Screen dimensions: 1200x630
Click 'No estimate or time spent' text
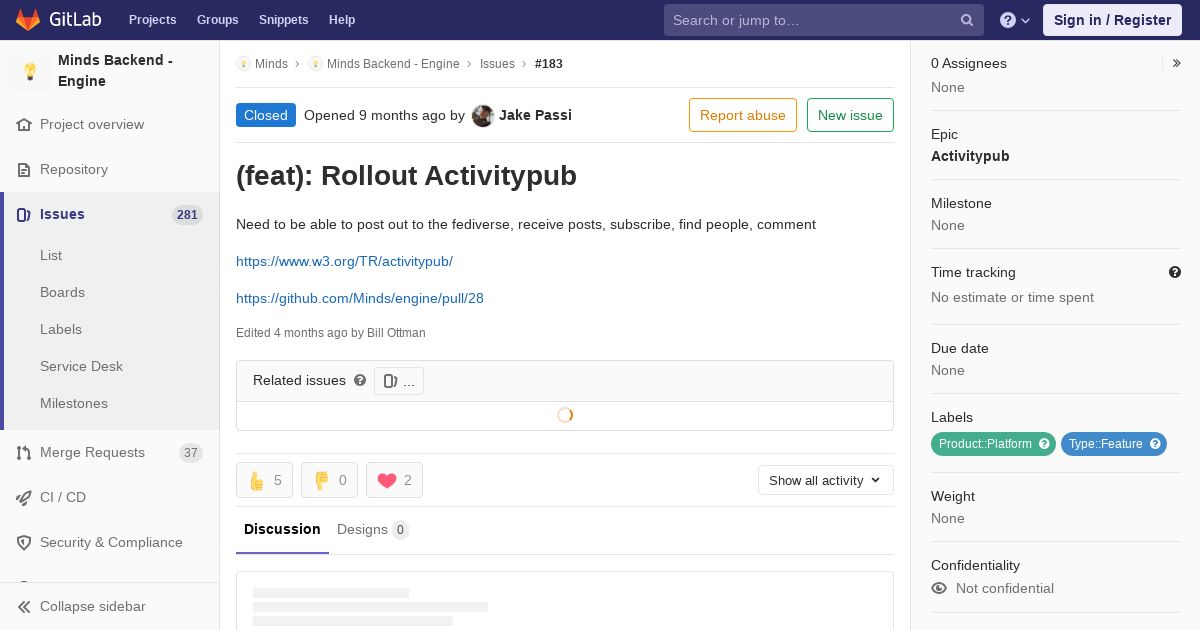pyautogui.click(x=1012, y=297)
